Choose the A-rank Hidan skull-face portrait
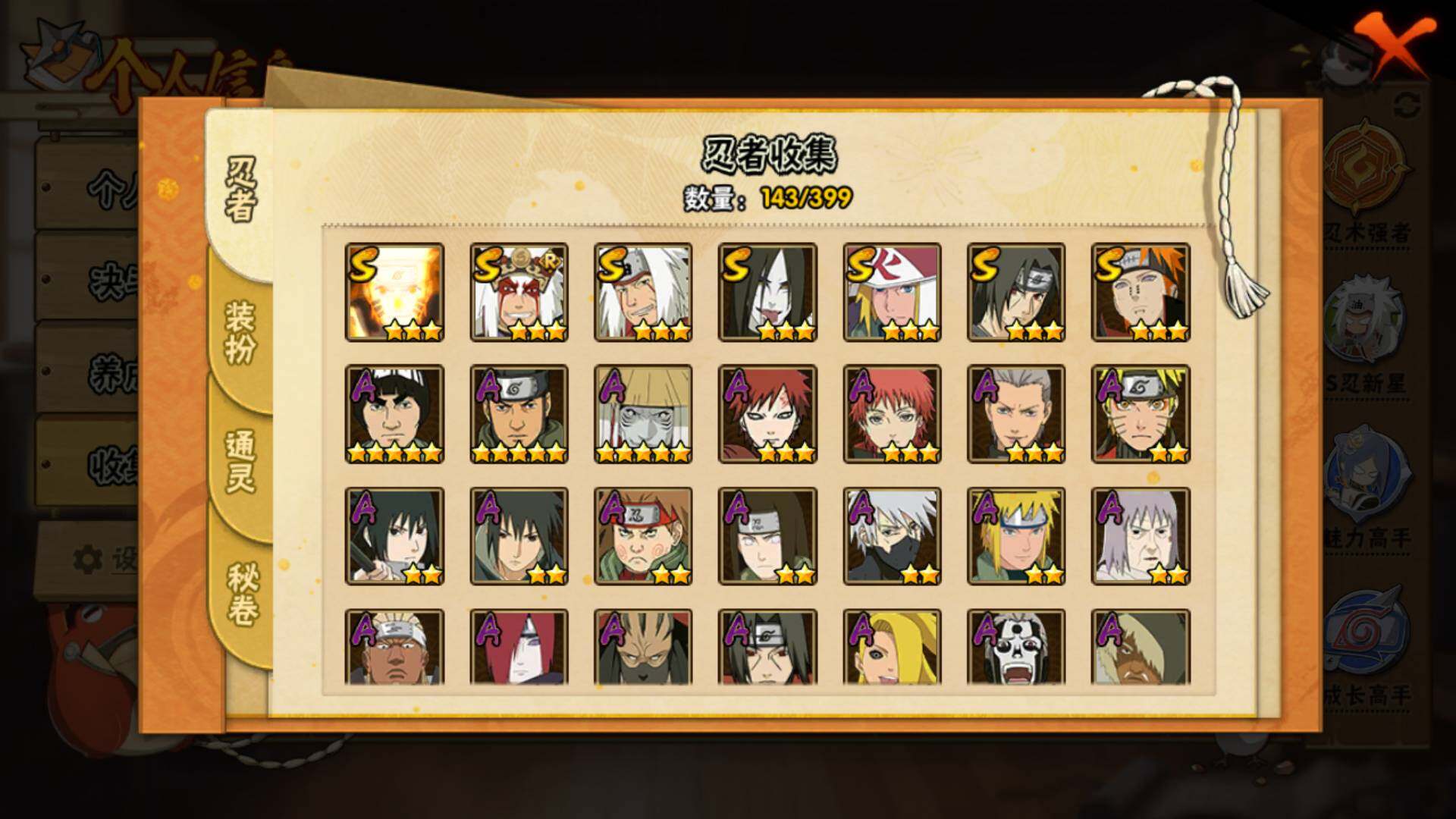This screenshot has width=1456, height=819. pyautogui.click(x=1016, y=648)
